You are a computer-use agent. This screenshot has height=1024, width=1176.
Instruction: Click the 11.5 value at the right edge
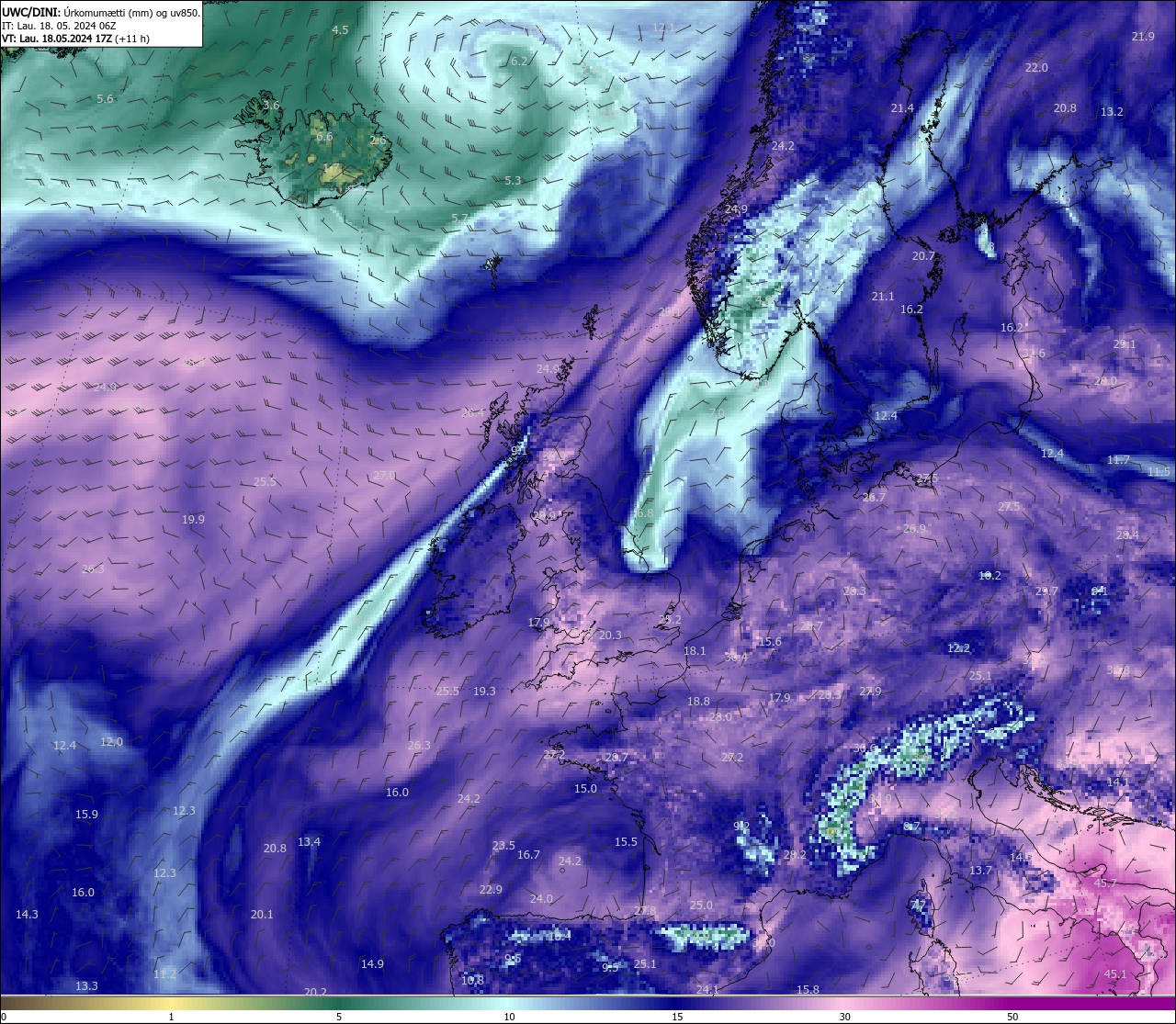[x=1159, y=472]
